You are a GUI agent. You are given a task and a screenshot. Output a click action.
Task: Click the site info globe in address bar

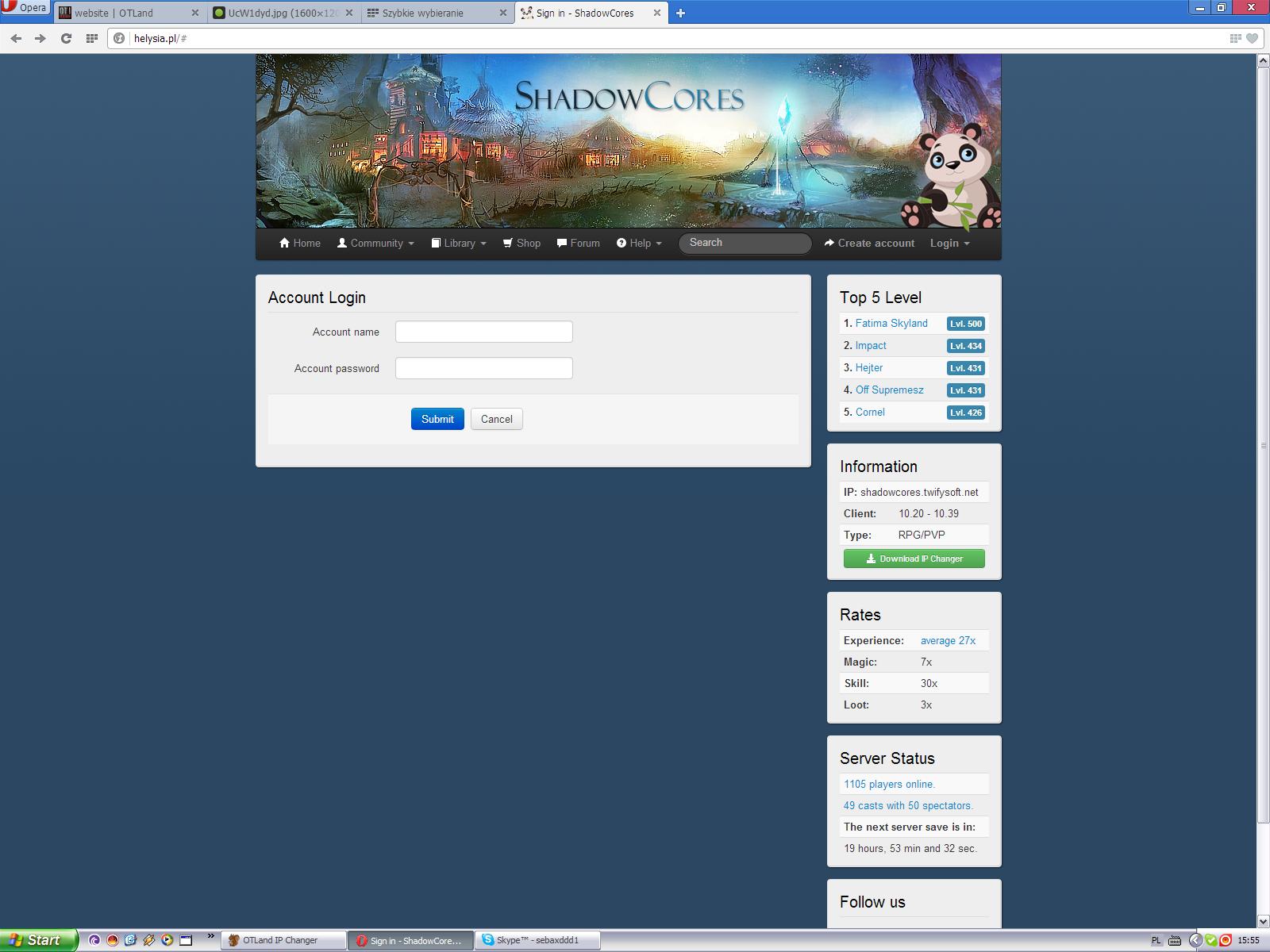(x=119, y=38)
